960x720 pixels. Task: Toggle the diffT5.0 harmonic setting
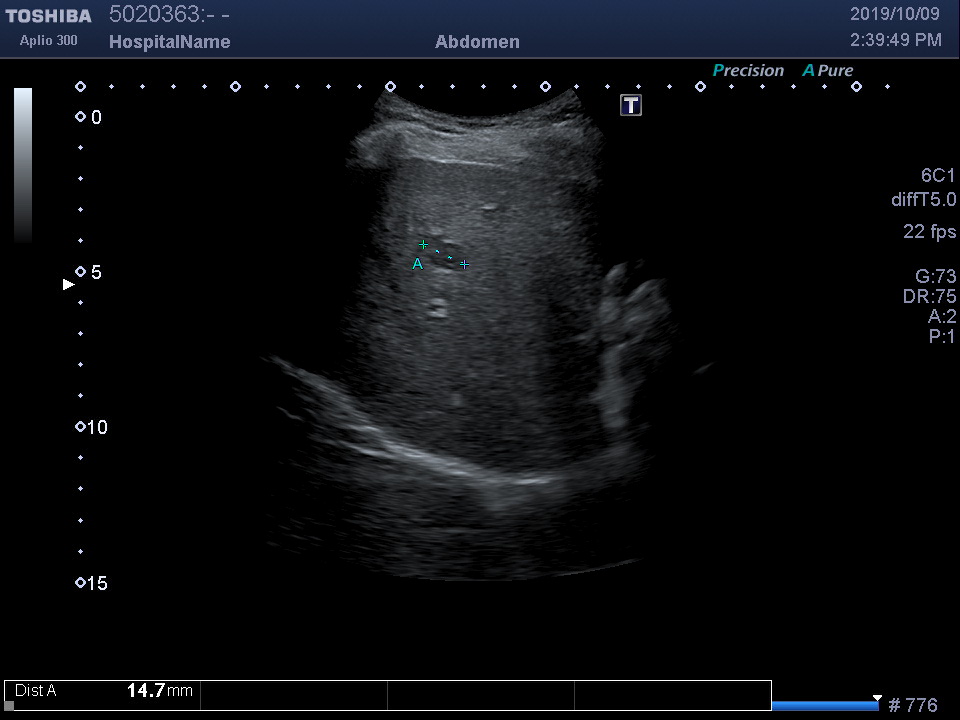[923, 200]
